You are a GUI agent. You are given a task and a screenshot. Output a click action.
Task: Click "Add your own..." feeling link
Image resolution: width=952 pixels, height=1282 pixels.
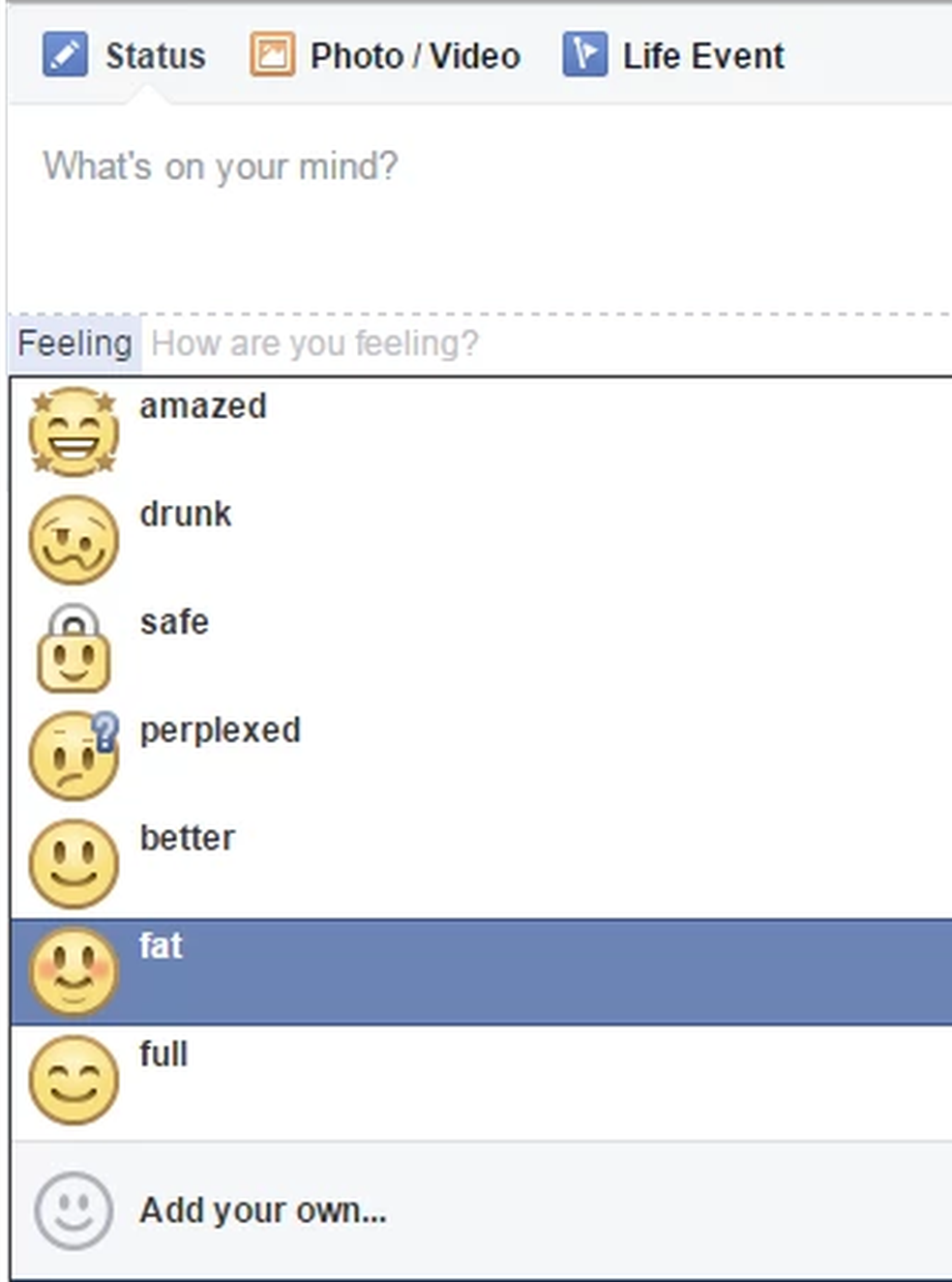pyautogui.click(x=263, y=1210)
